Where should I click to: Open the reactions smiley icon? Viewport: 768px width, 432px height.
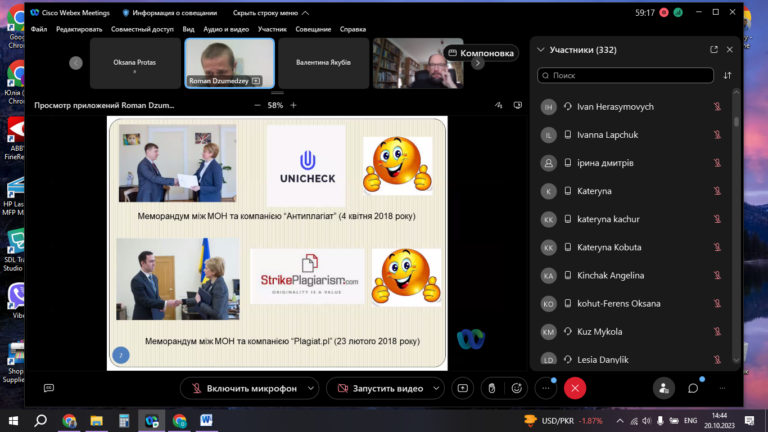pos(516,388)
